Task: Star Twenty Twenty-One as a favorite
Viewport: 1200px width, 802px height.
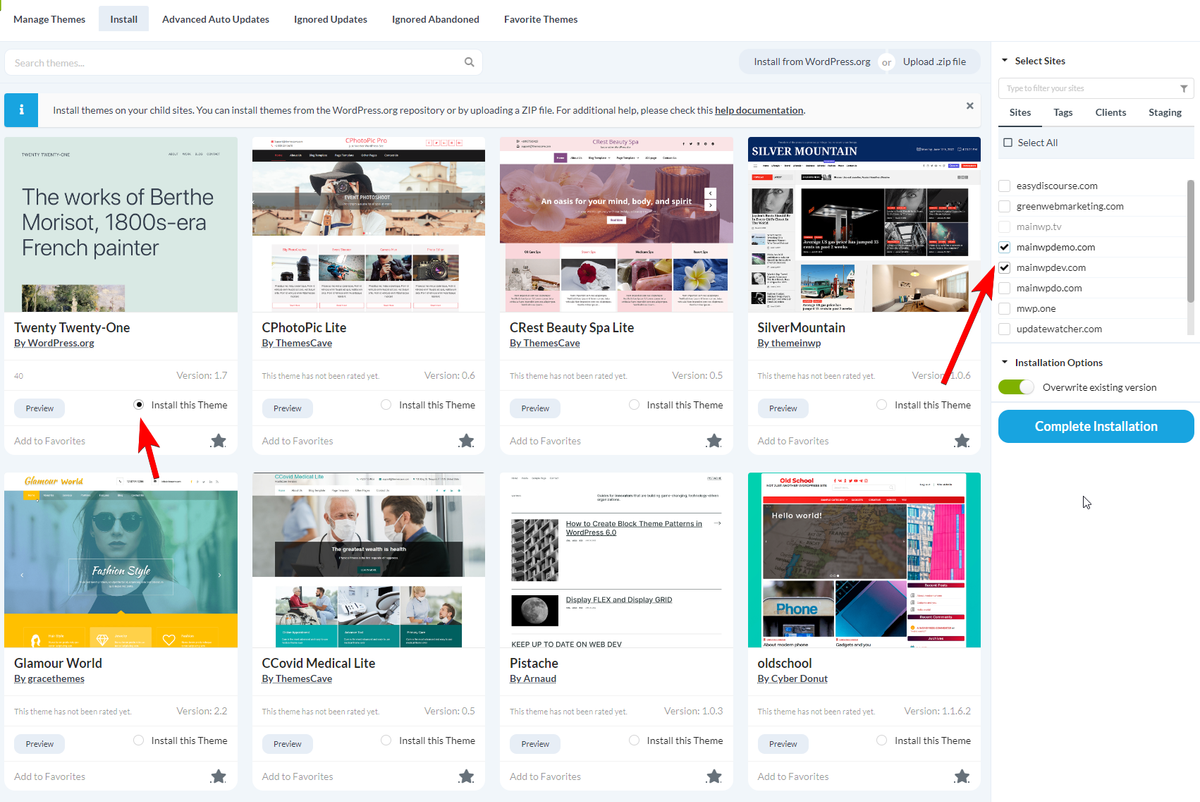Action: [219, 440]
